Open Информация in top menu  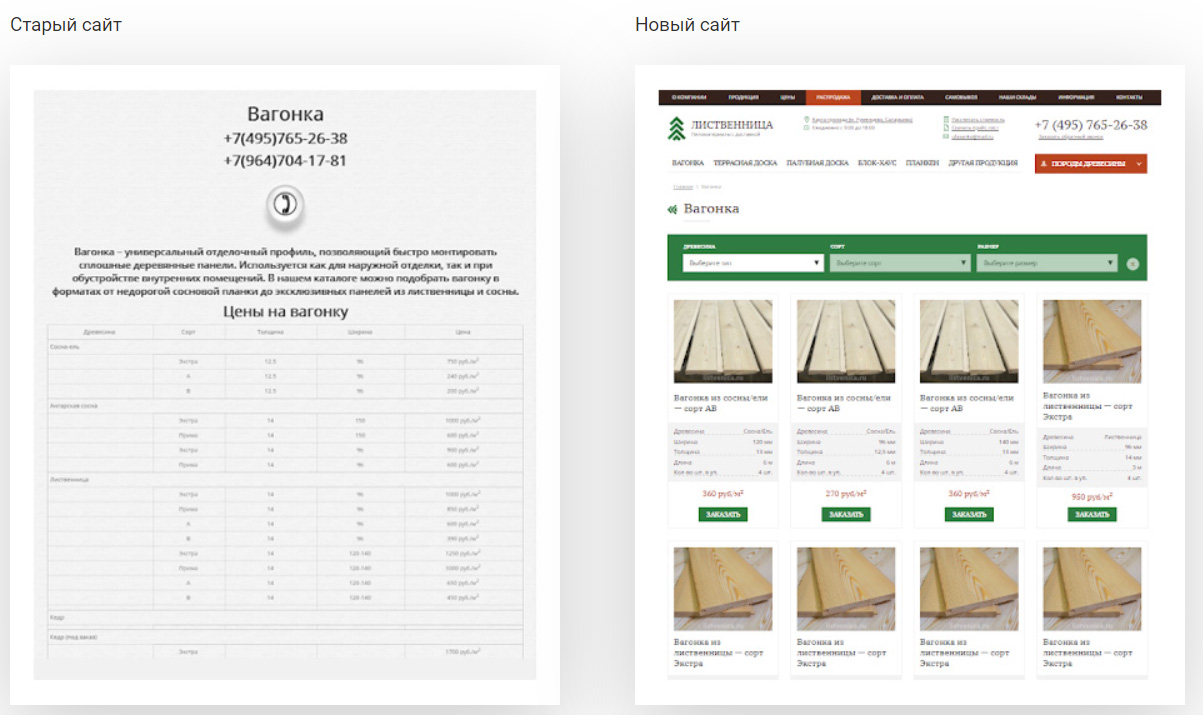click(1076, 97)
